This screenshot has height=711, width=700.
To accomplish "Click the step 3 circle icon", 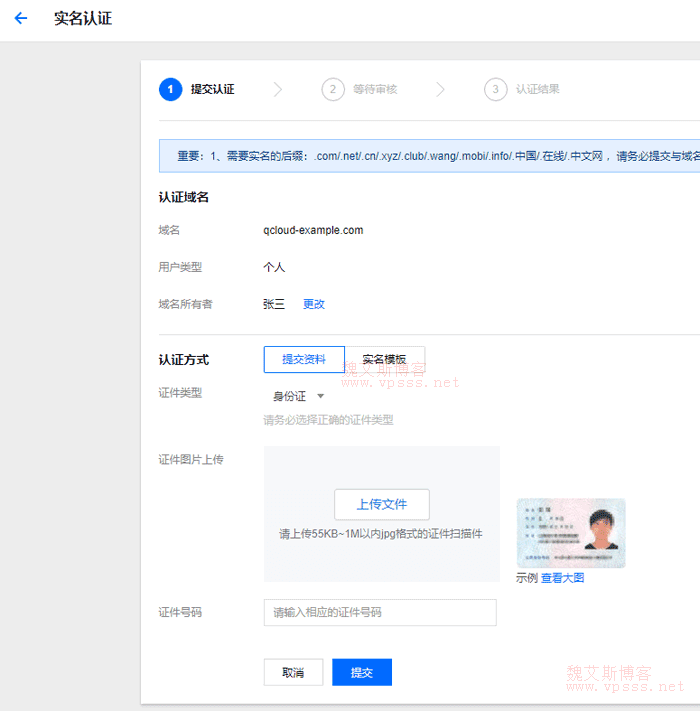I will point(495,89).
